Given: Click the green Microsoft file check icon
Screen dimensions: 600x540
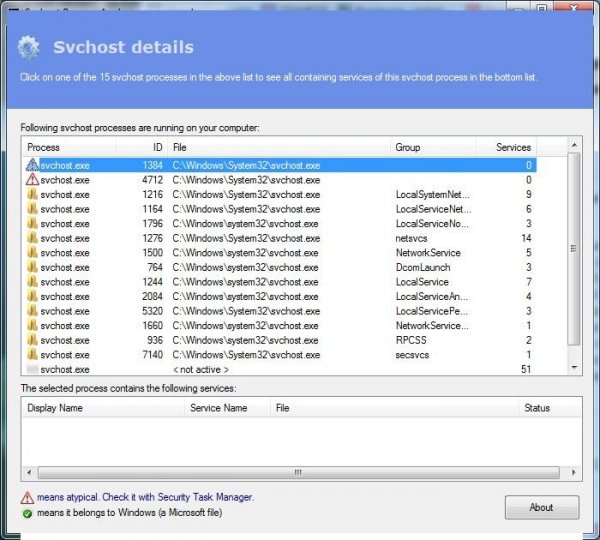Looking at the screenshot, I should coord(27,513).
